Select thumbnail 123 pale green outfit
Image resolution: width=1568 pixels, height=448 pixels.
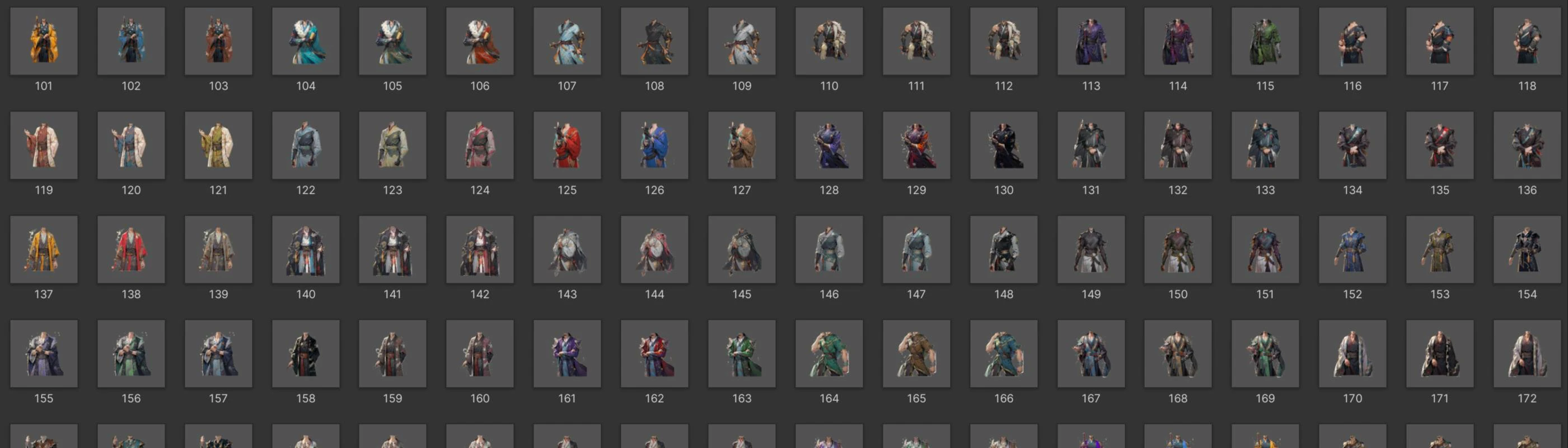[x=392, y=146]
